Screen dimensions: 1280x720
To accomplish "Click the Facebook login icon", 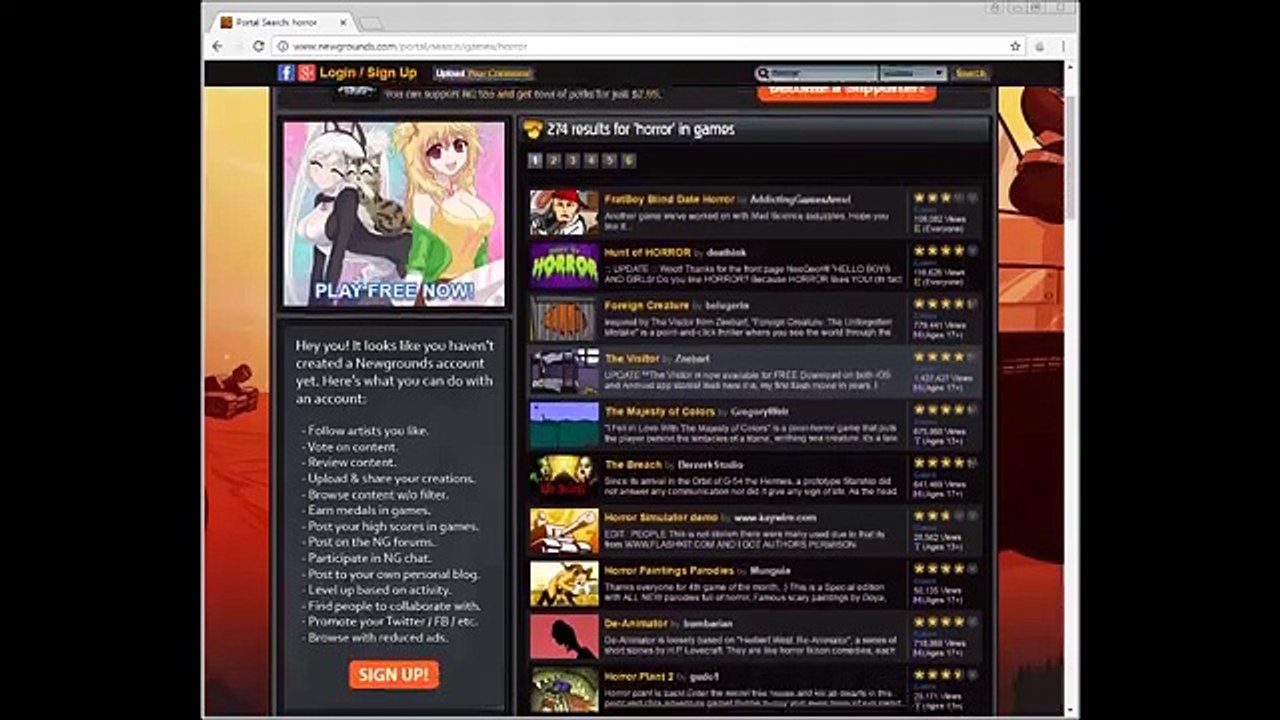I will point(286,73).
